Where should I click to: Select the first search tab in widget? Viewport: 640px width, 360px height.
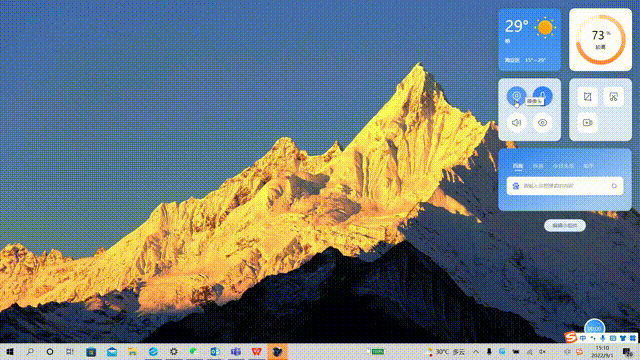[518, 166]
